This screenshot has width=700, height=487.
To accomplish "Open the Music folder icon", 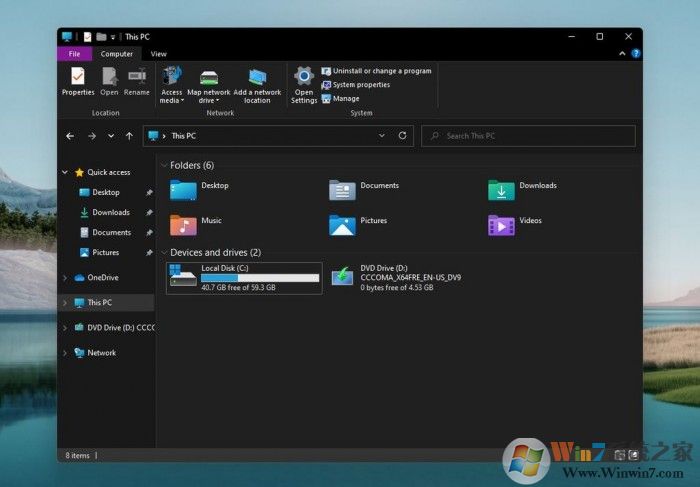I will 183,224.
